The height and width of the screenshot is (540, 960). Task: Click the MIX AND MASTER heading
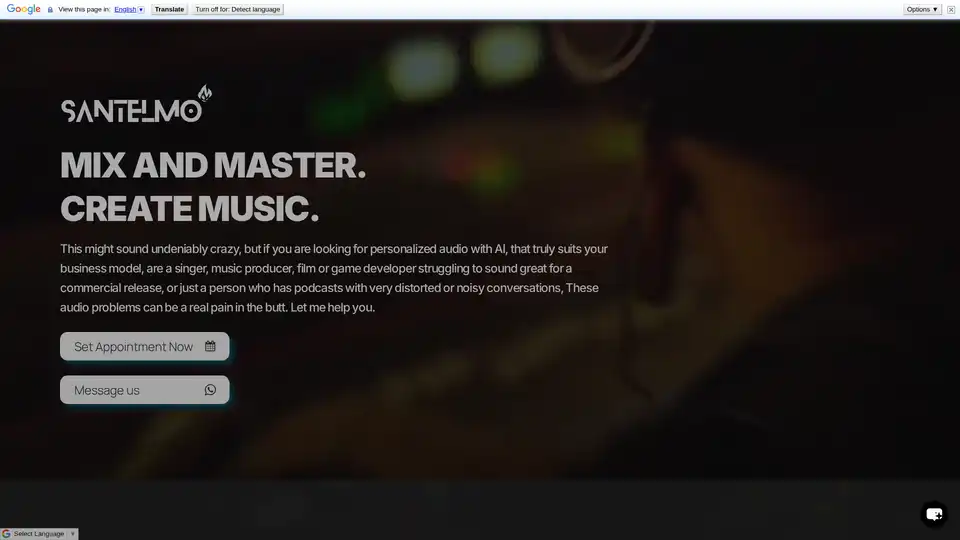click(213, 165)
